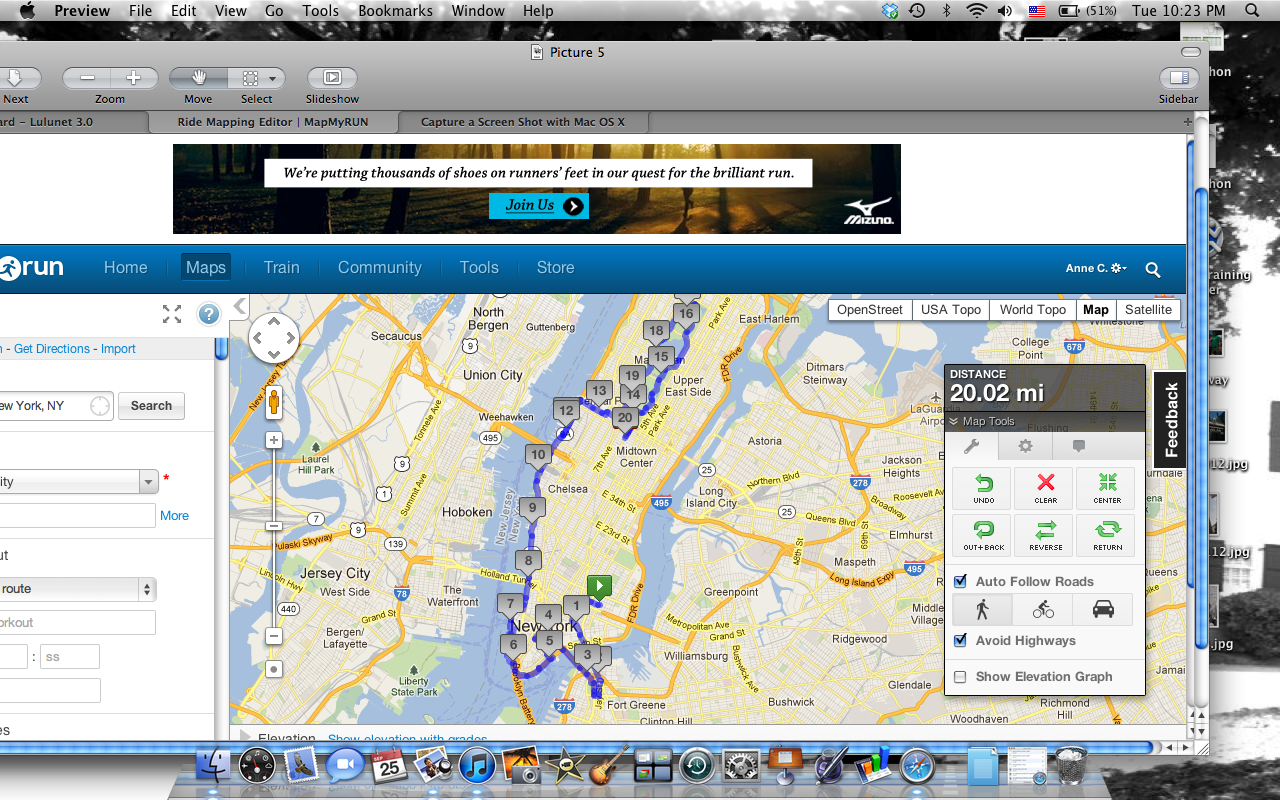
Task: Click the Get Directions link
Action: pos(52,349)
